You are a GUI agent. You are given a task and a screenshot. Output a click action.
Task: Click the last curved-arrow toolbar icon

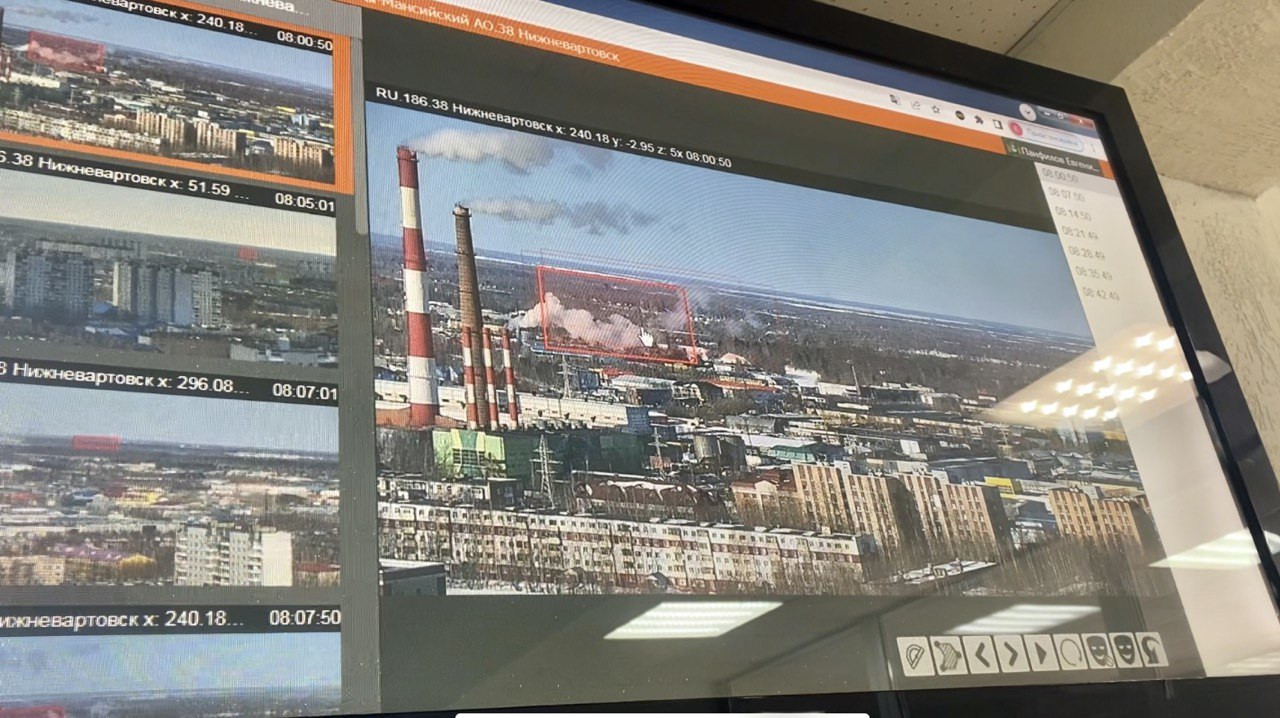(1152, 649)
